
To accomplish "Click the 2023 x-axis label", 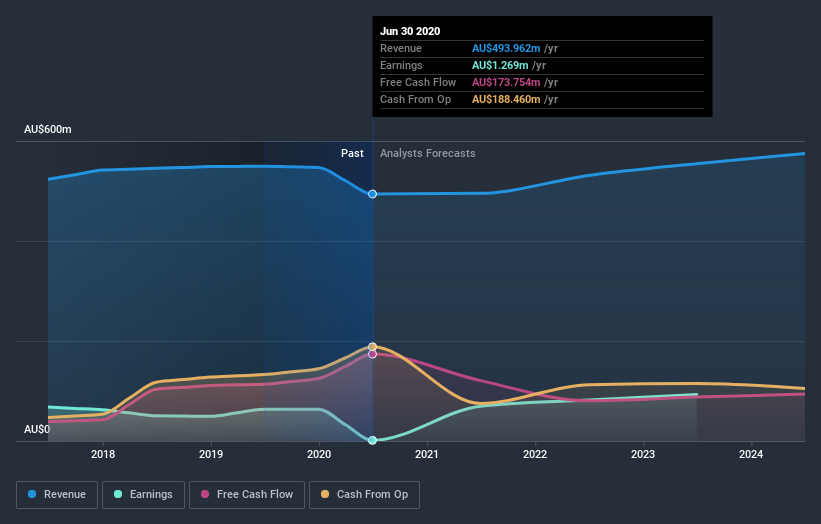I will point(643,454).
